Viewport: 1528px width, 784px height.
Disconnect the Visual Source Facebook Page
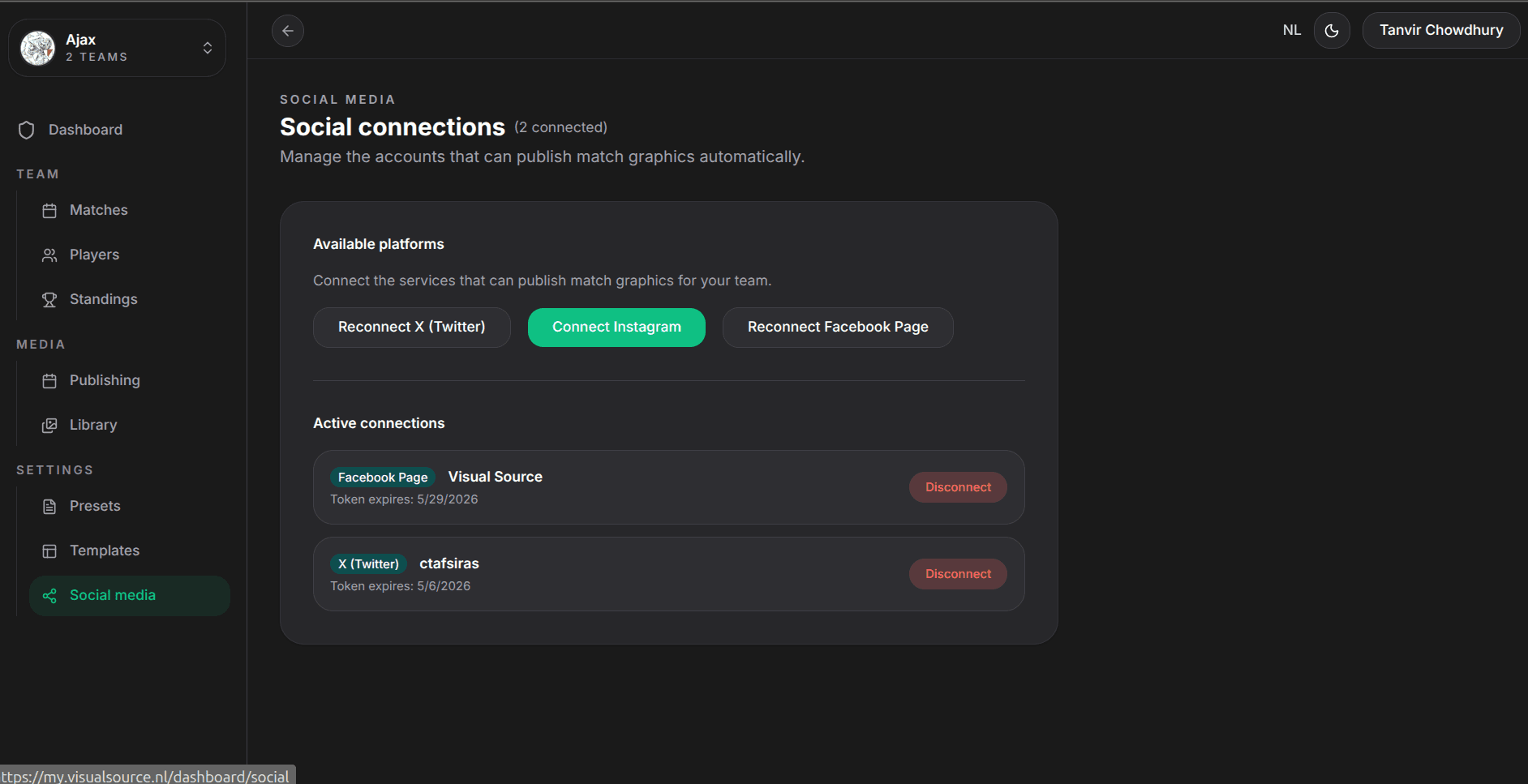958,487
